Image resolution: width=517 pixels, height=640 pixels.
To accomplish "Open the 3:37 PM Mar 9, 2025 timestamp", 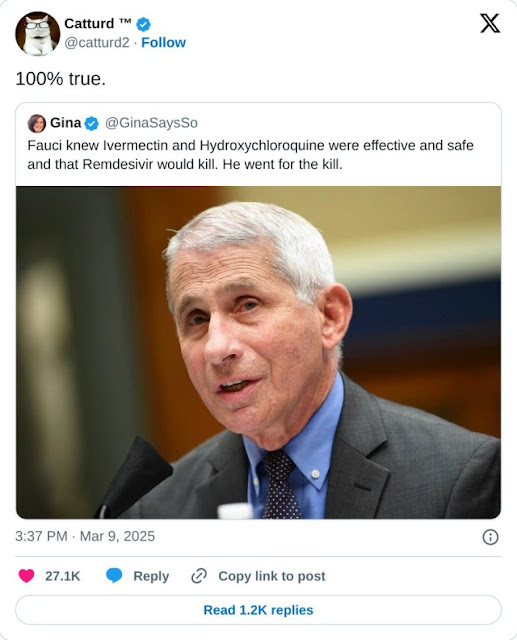I will (x=85, y=536).
